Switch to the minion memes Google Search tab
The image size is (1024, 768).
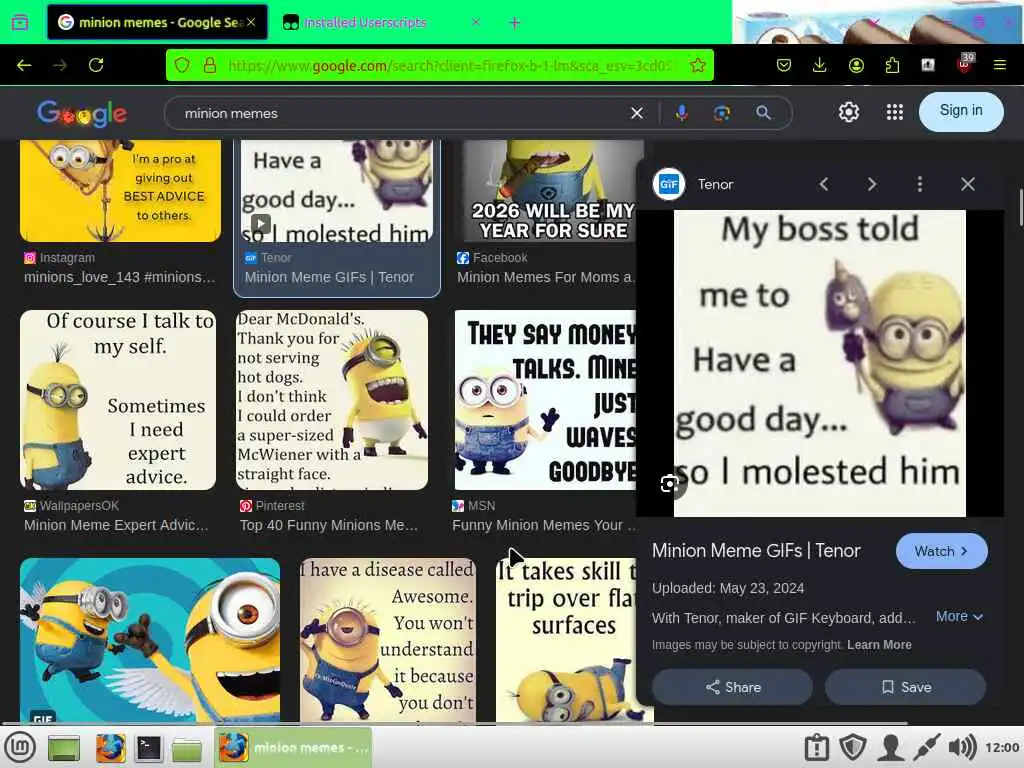coord(157,22)
